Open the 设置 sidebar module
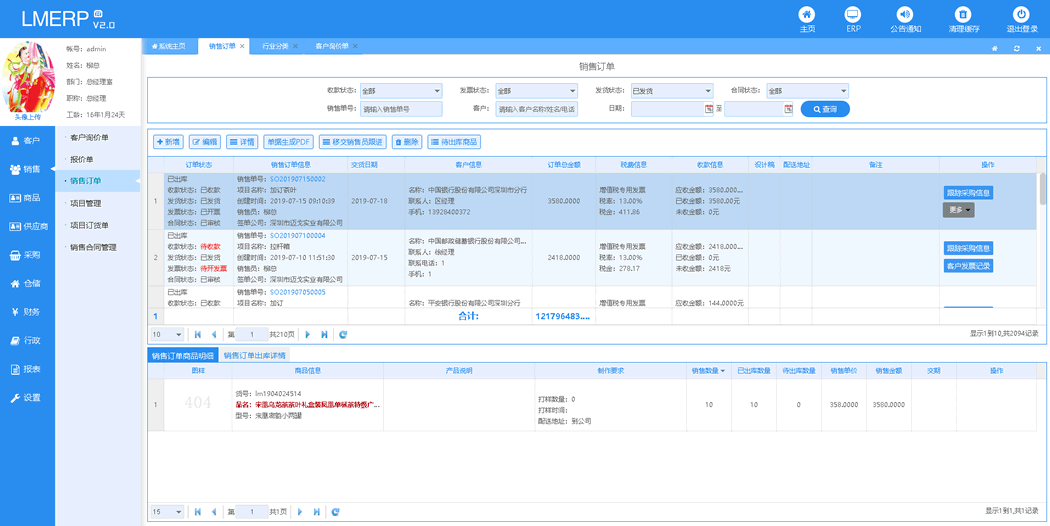1050x526 pixels. point(27,397)
